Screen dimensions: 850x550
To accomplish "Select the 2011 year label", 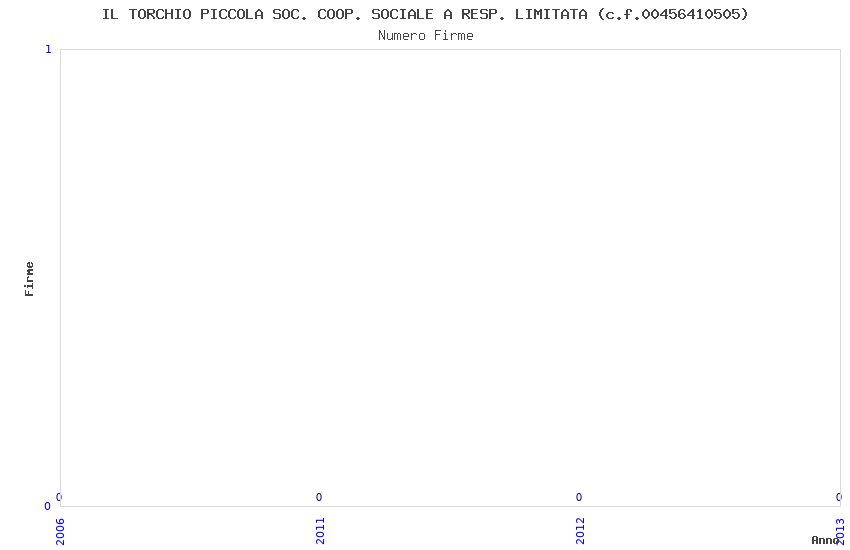I will (320, 531).
